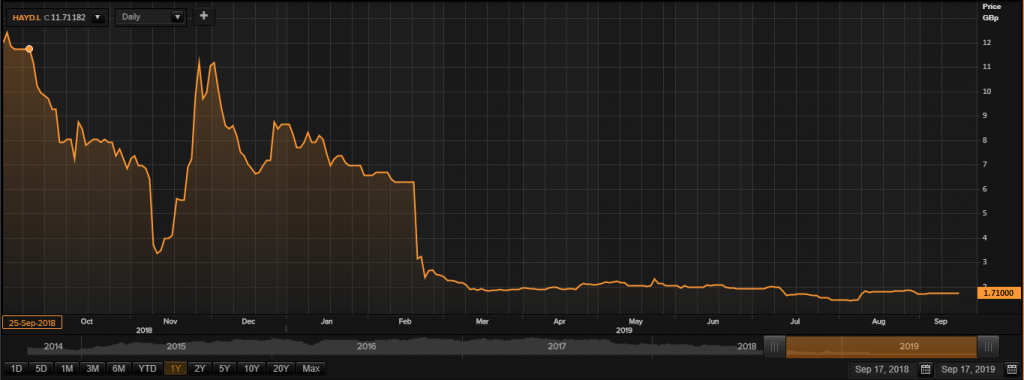Select the Max range button
Image resolution: width=1024 pixels, height=380 pixels.
coord(312,369)
